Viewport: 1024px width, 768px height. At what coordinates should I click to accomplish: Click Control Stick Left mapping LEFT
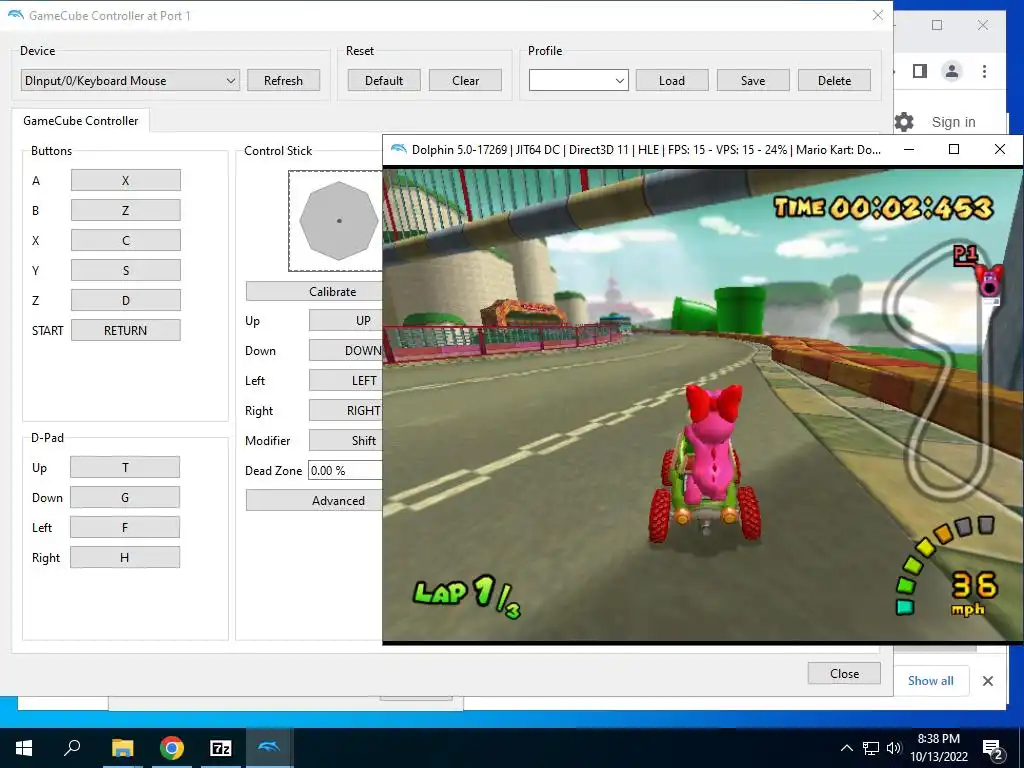pos(345,381)
